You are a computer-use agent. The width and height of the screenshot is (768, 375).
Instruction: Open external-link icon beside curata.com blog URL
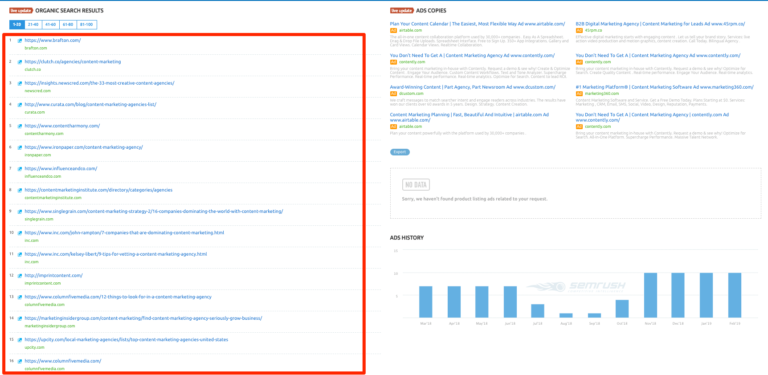(x=20, y=105)
